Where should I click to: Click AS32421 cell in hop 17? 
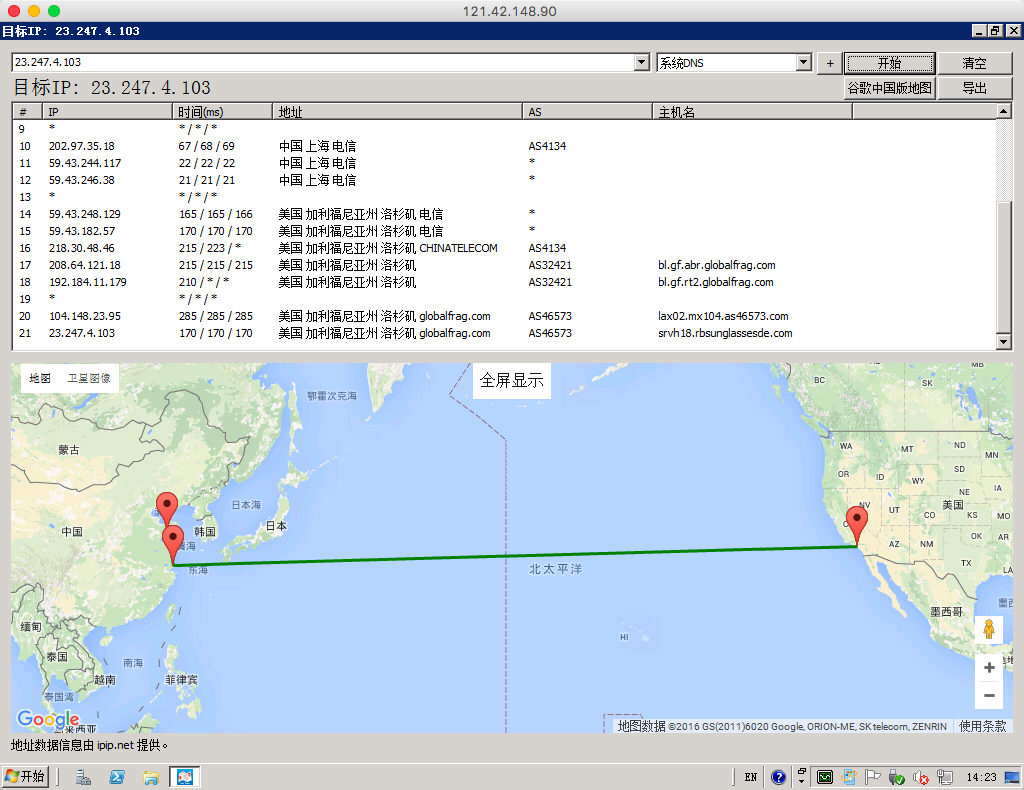[550, 265]
